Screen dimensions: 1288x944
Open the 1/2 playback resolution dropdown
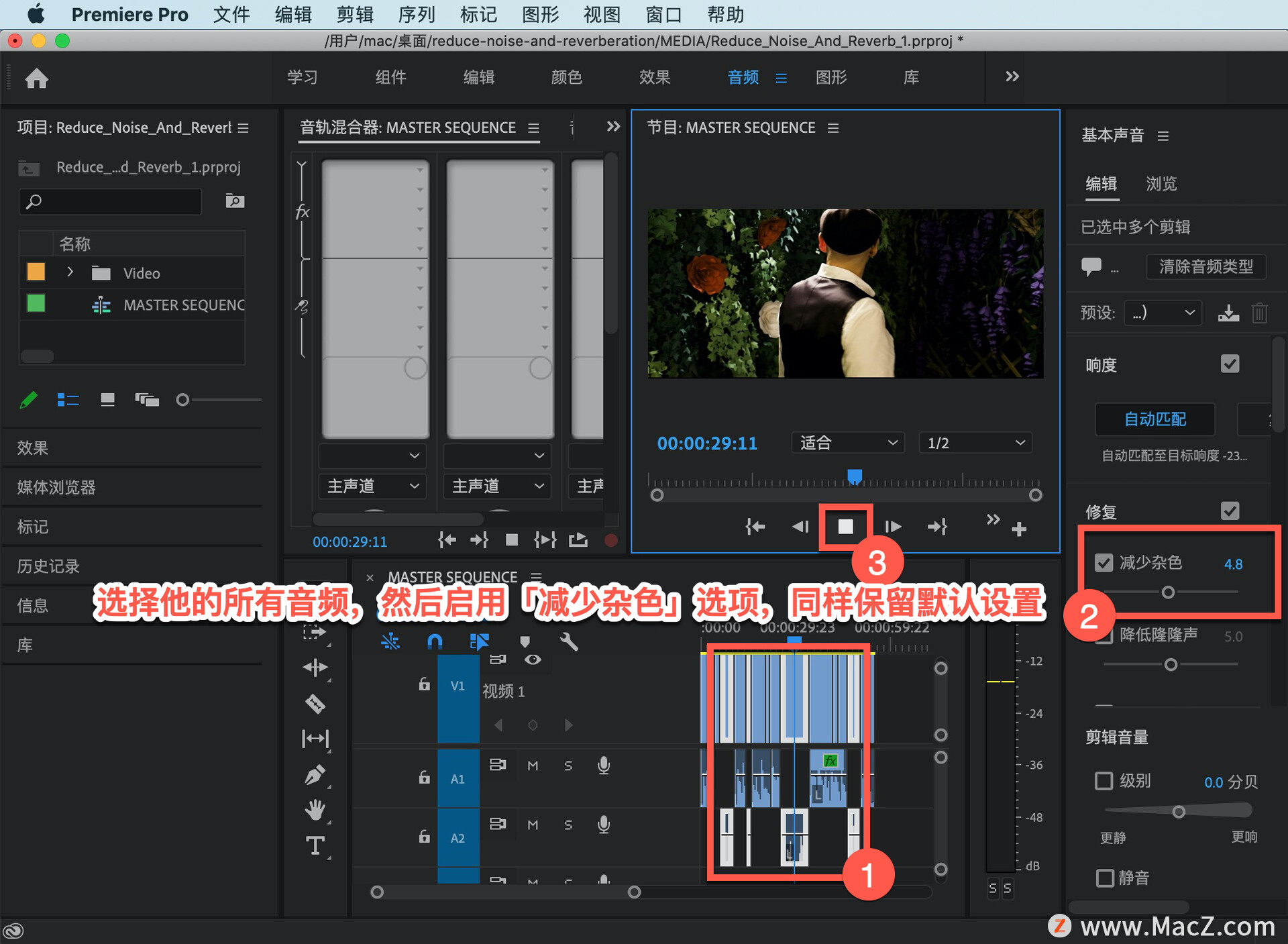[x=975, y=443]
